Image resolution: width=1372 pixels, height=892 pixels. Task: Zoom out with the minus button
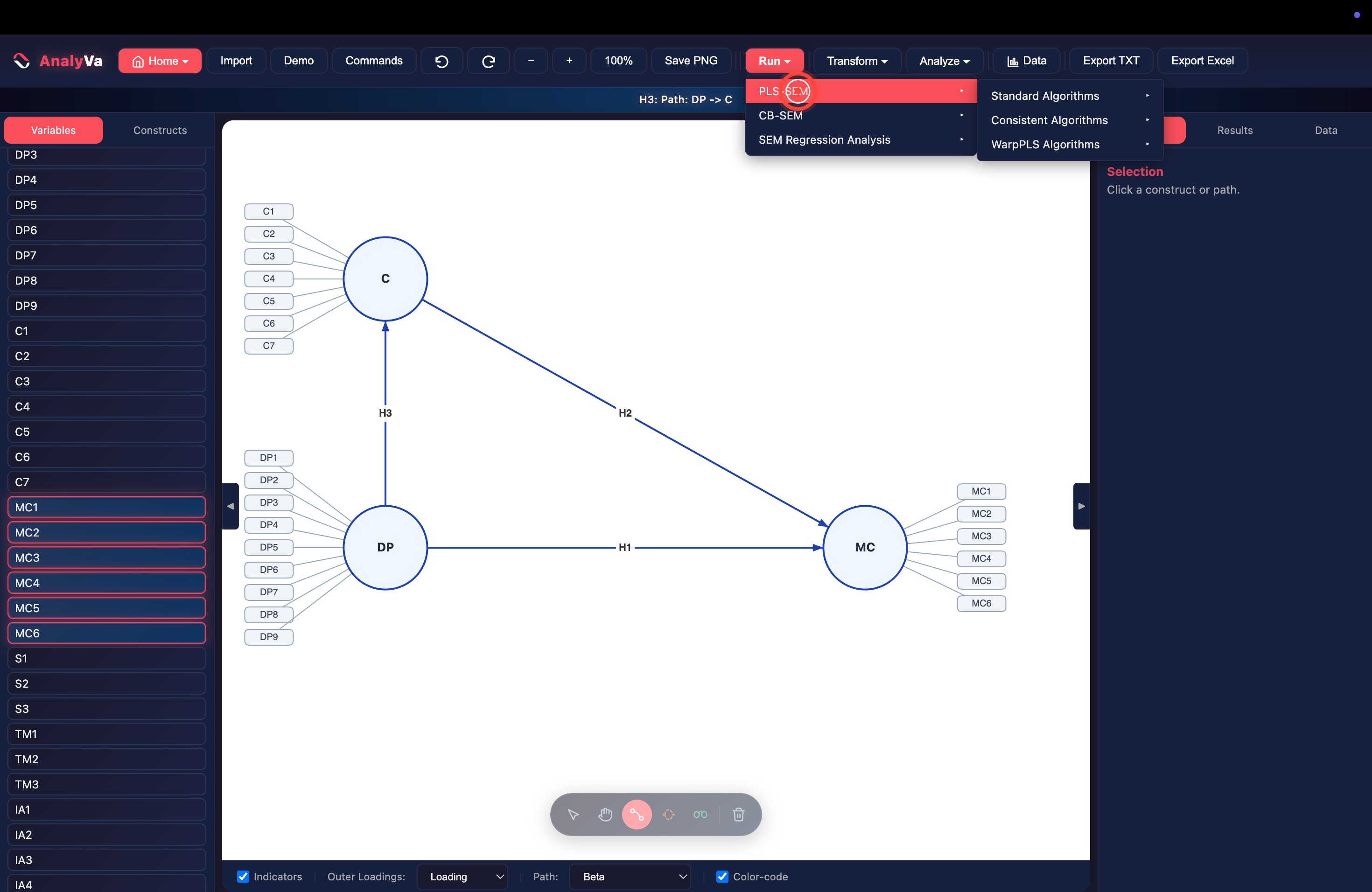(x=531, y=61)
